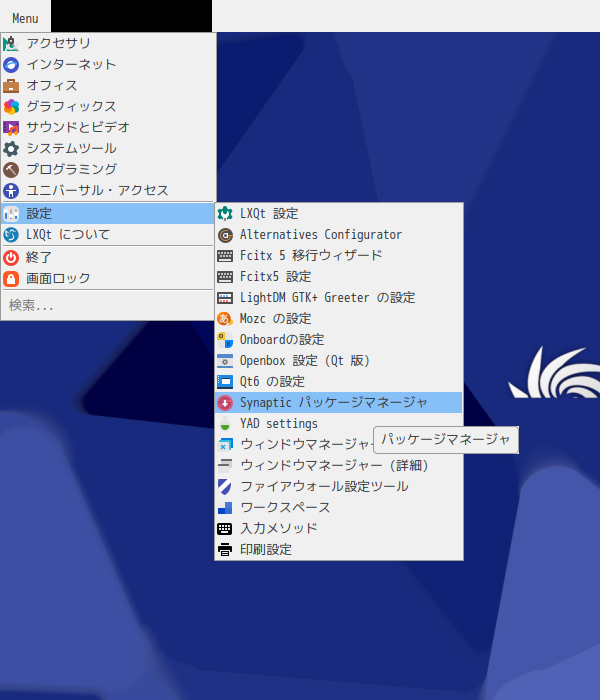This screenshot has height=700, width=600.
Task: Launch Synaptic パッケージマネージャ
Action: [x=339, y=403]
